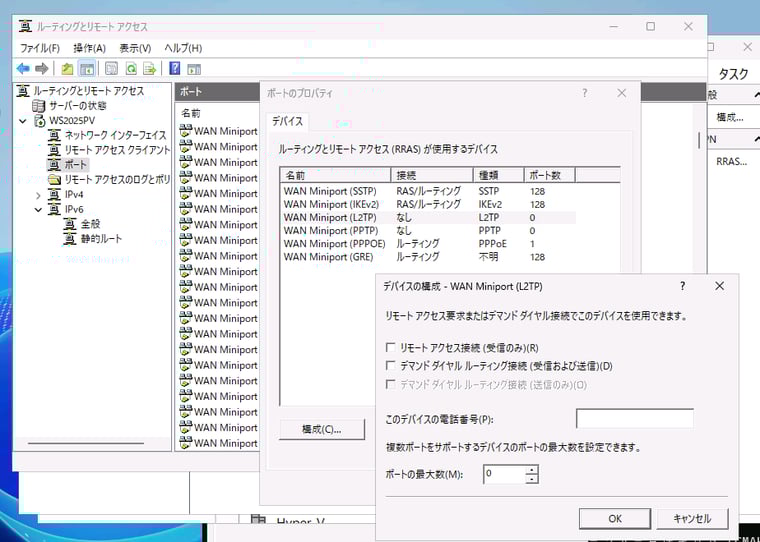The height and width of the screenshot is (542, 760).
Task: Toggle the show/hide console tree icon
Action: coord(87,69)
